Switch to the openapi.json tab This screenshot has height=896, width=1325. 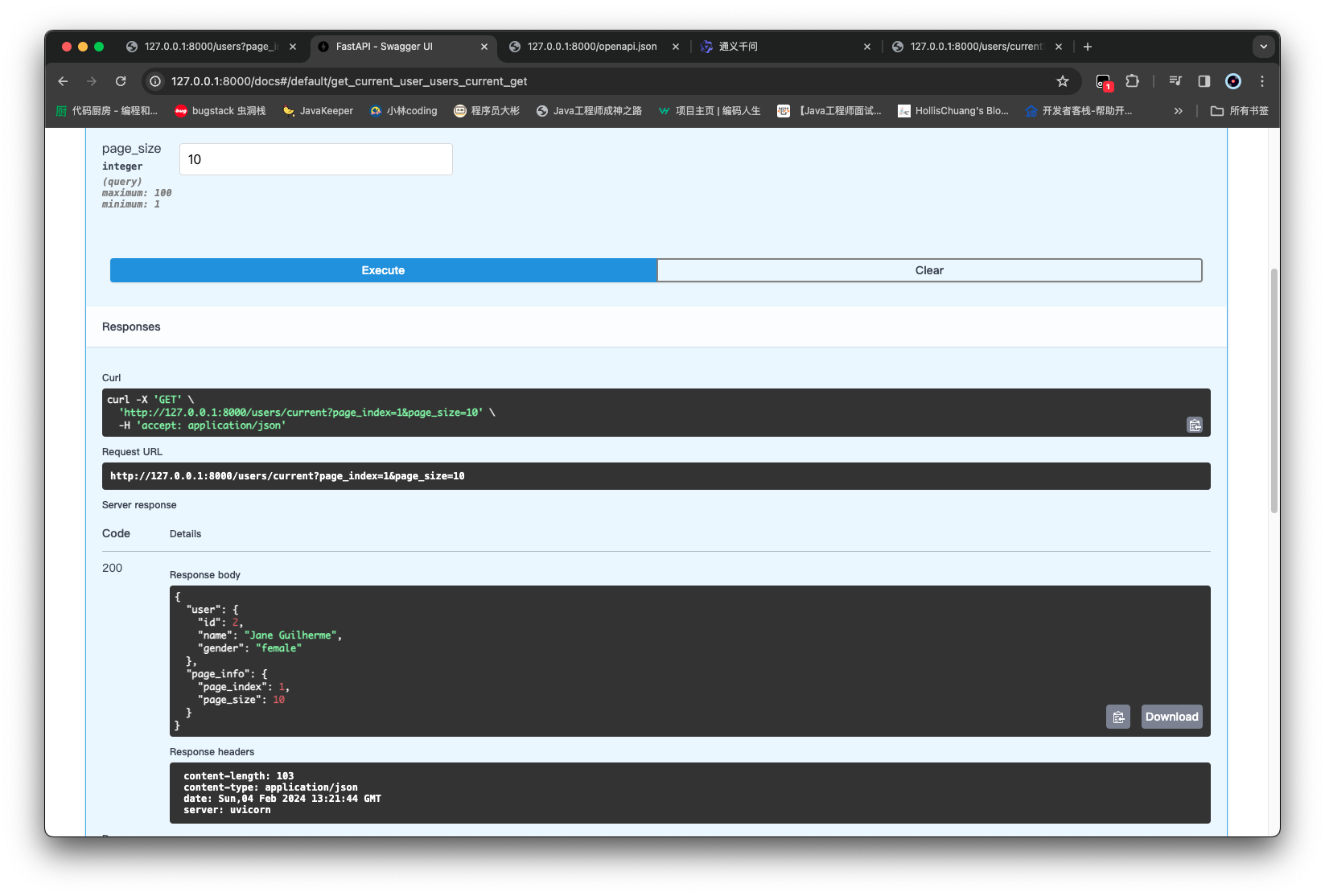click(594, 47)
